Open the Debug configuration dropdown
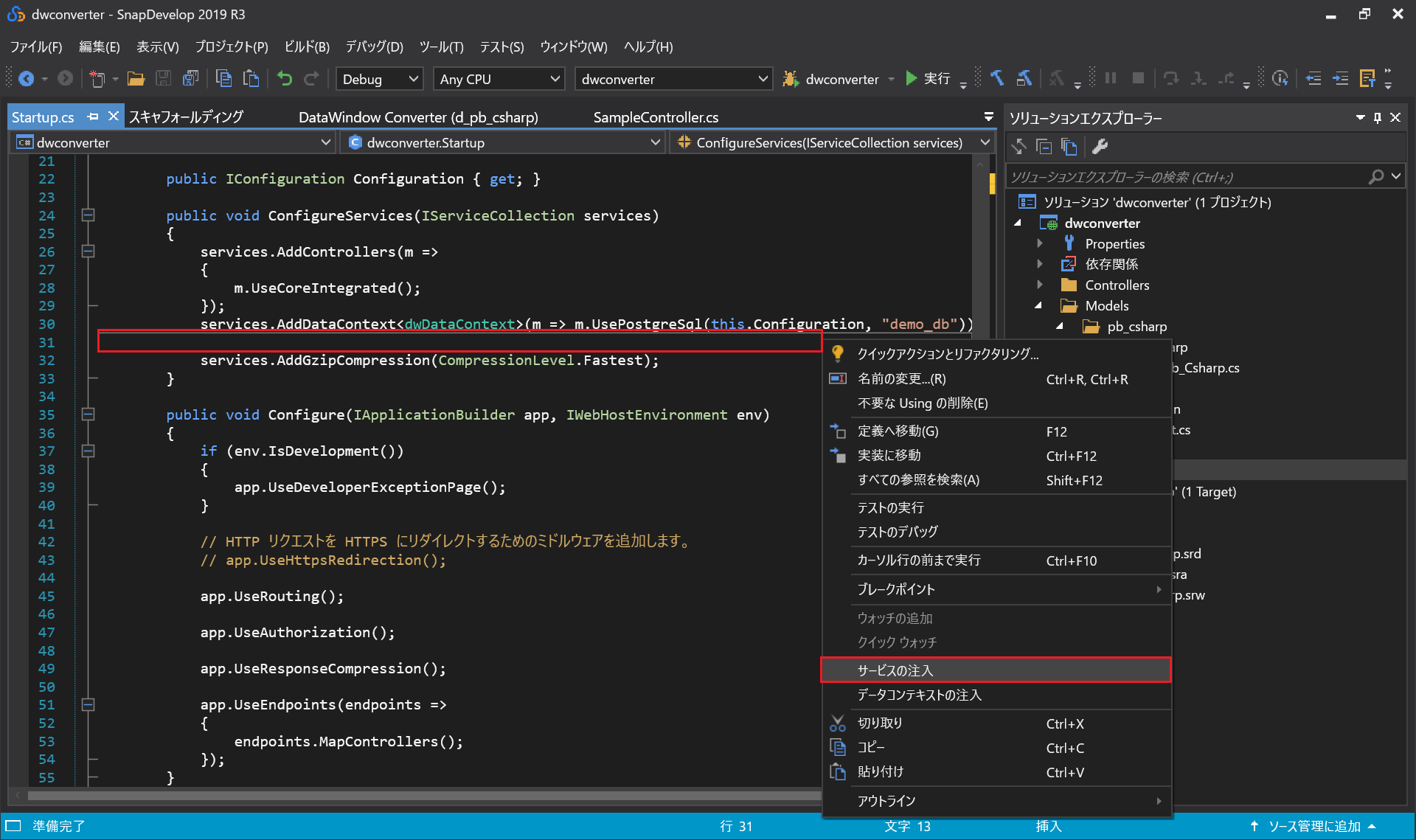 (x=379, y=79)
